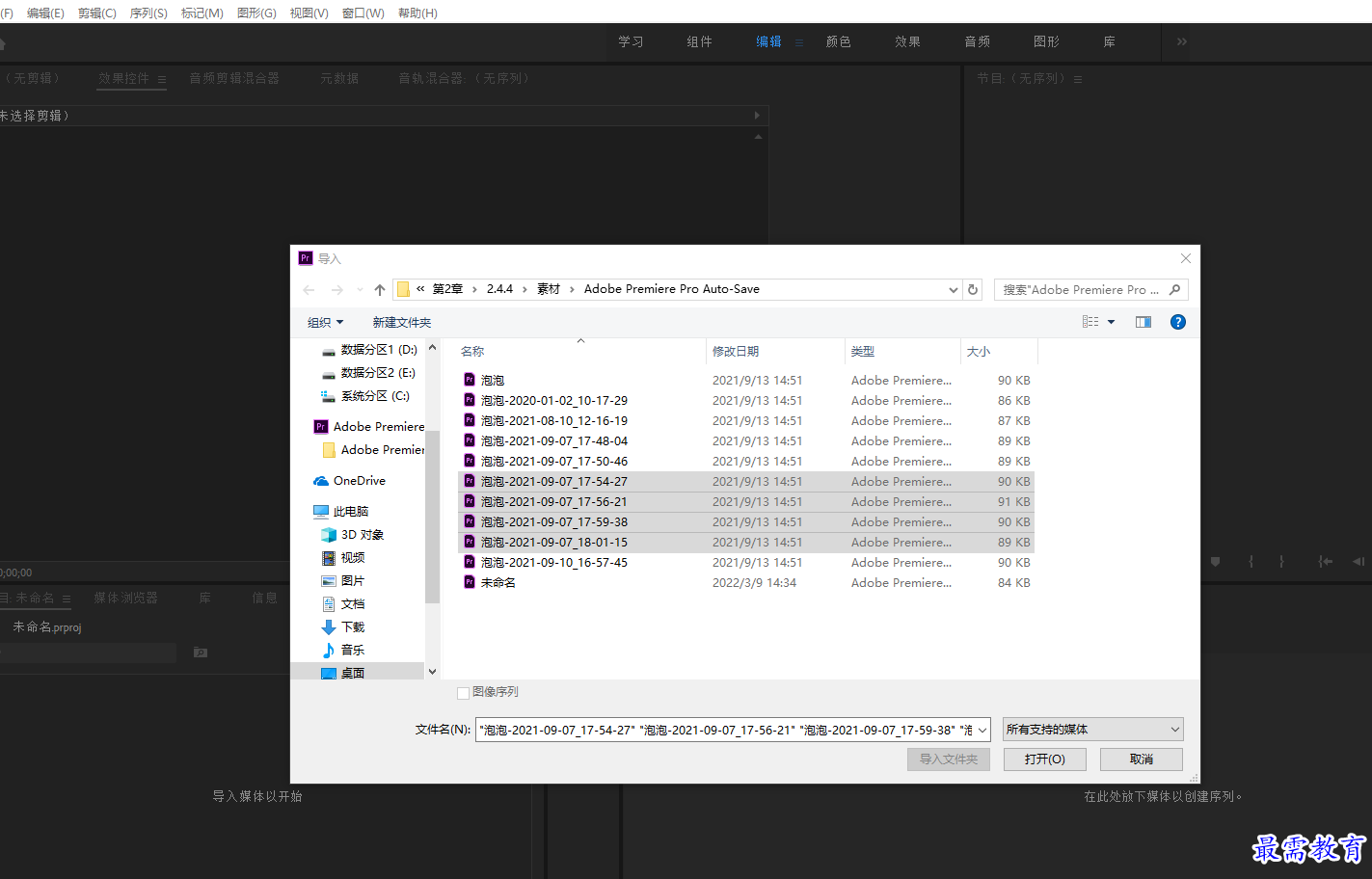Sort files by 名称 column

pyautogui.click(x=581, y=351)
